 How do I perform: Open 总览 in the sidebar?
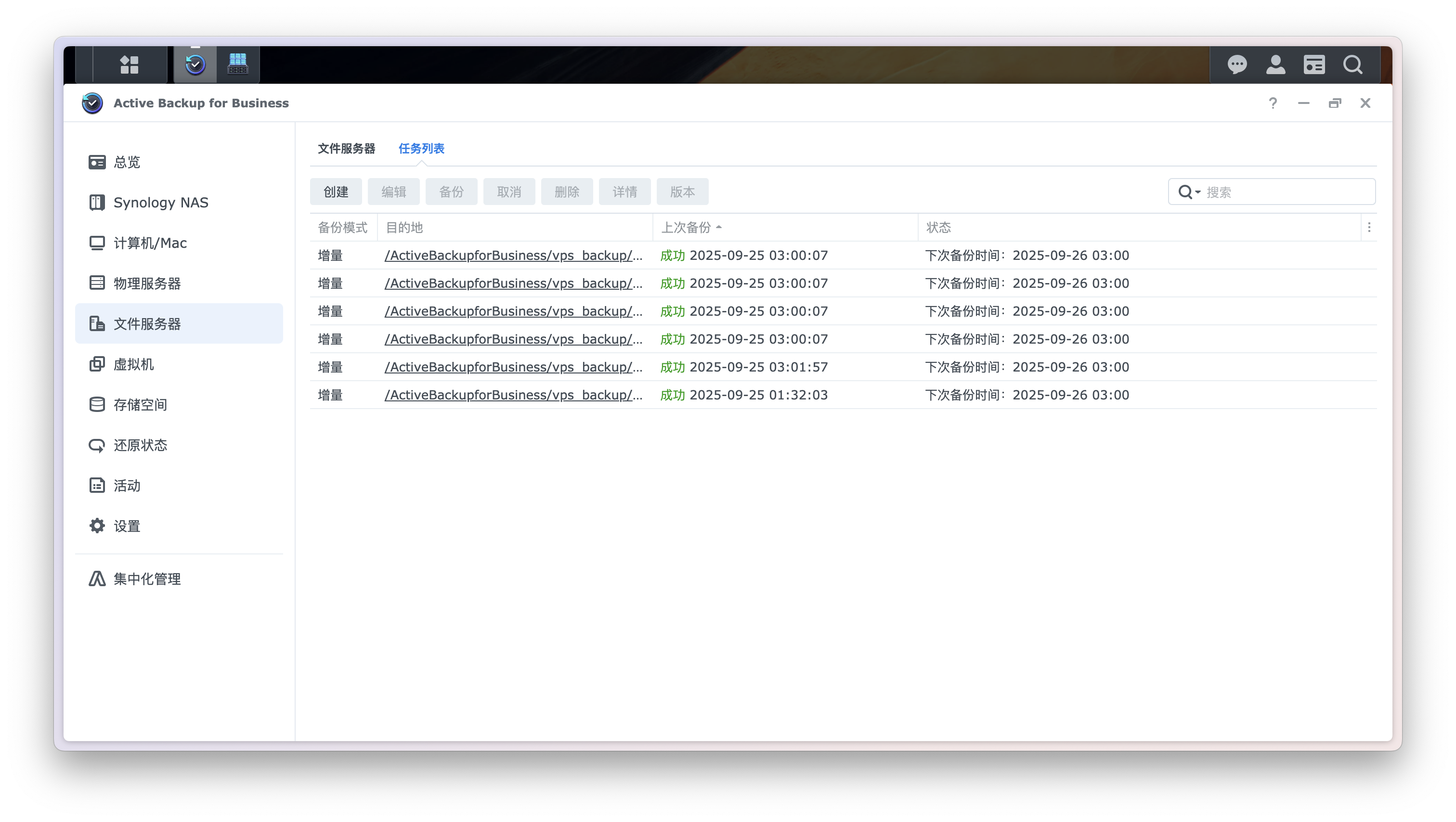point(179,162)
